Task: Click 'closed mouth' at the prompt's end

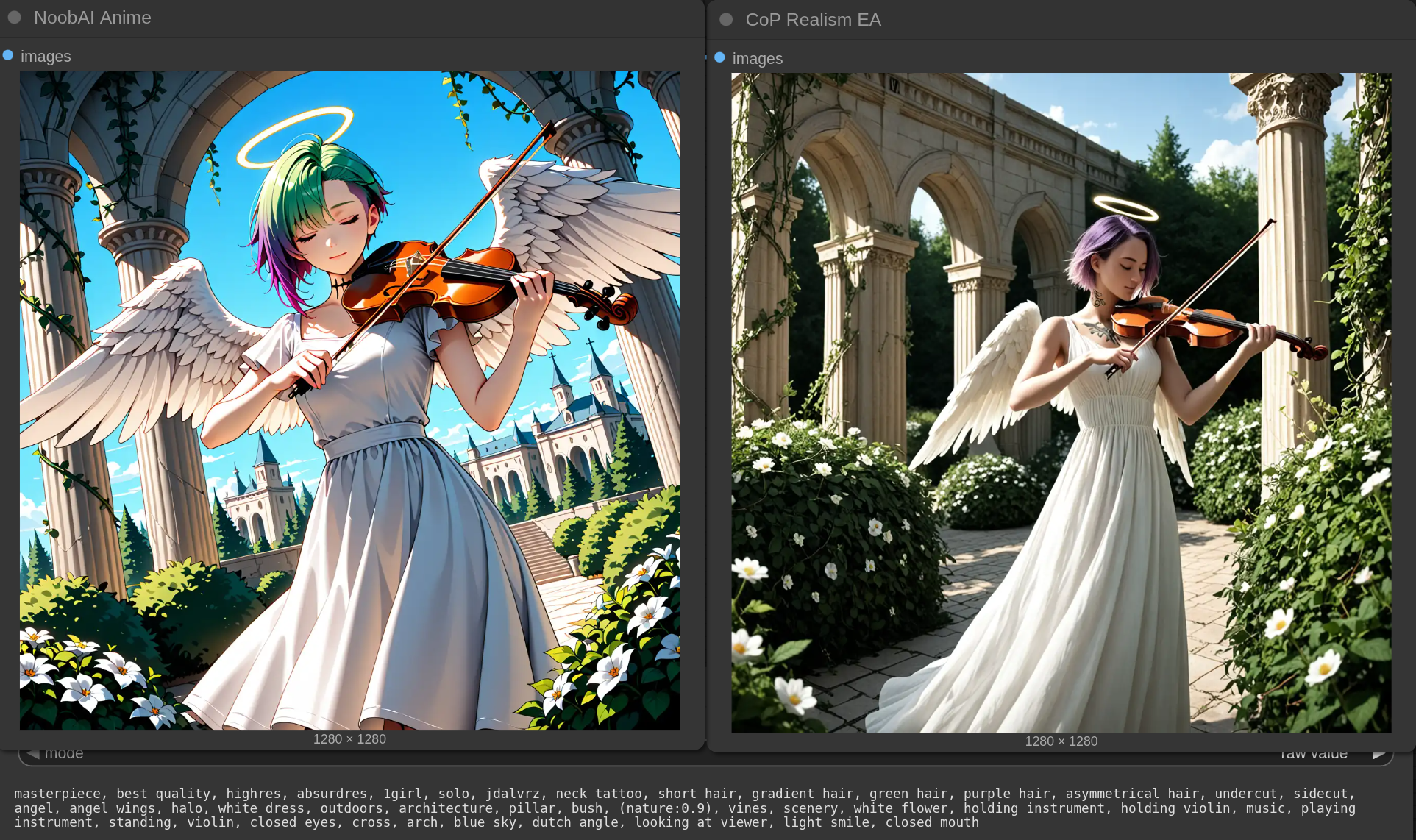Action: (x=932, y=822)
